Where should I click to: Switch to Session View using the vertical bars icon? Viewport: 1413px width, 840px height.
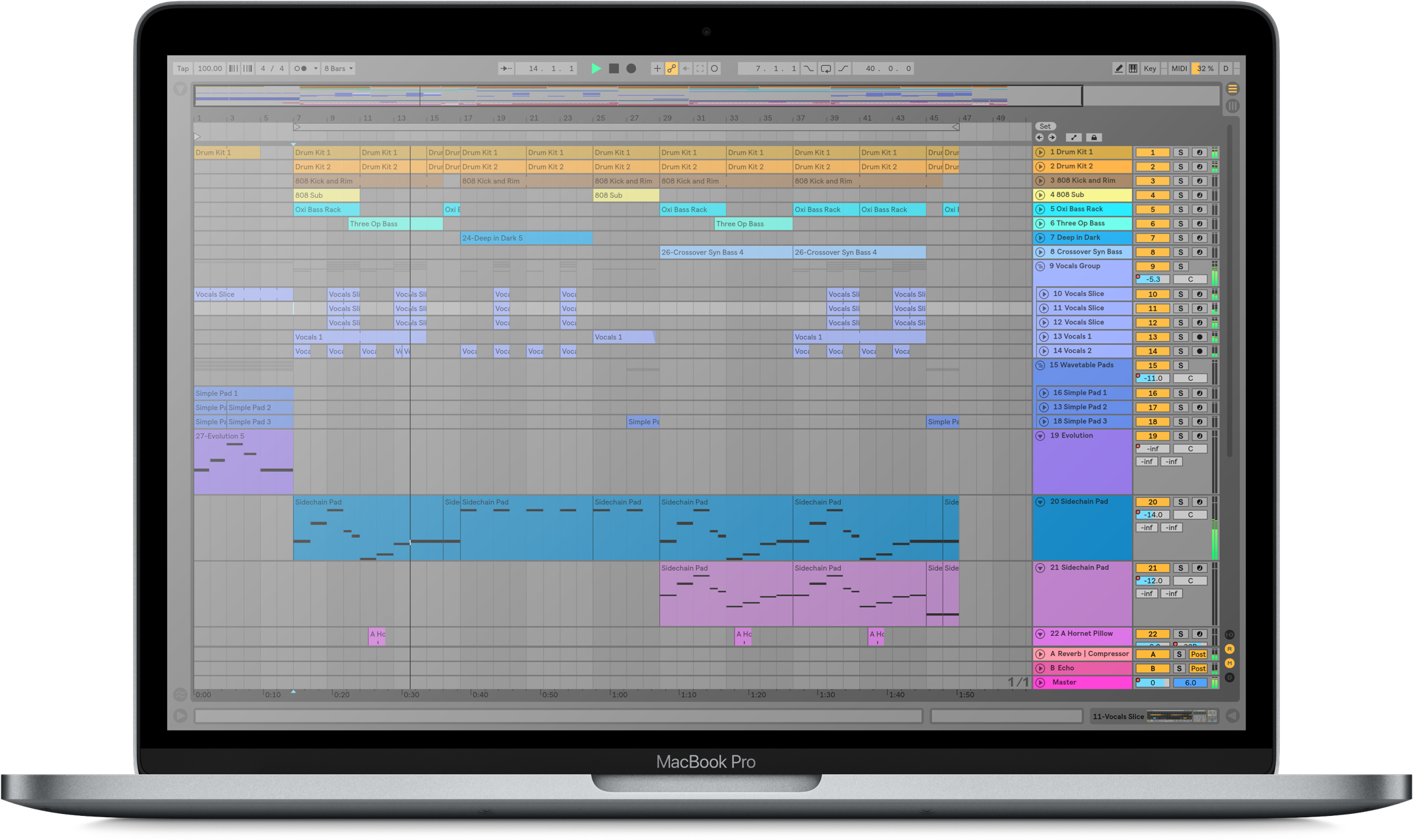(1232, 106)
